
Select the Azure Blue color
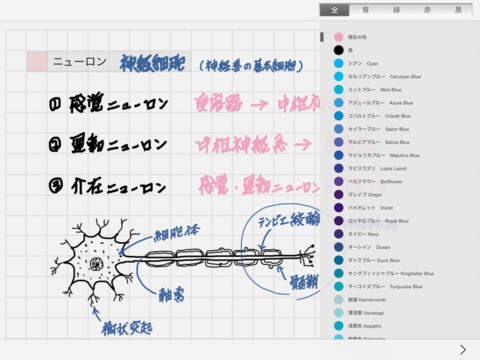tap(339, 103)
